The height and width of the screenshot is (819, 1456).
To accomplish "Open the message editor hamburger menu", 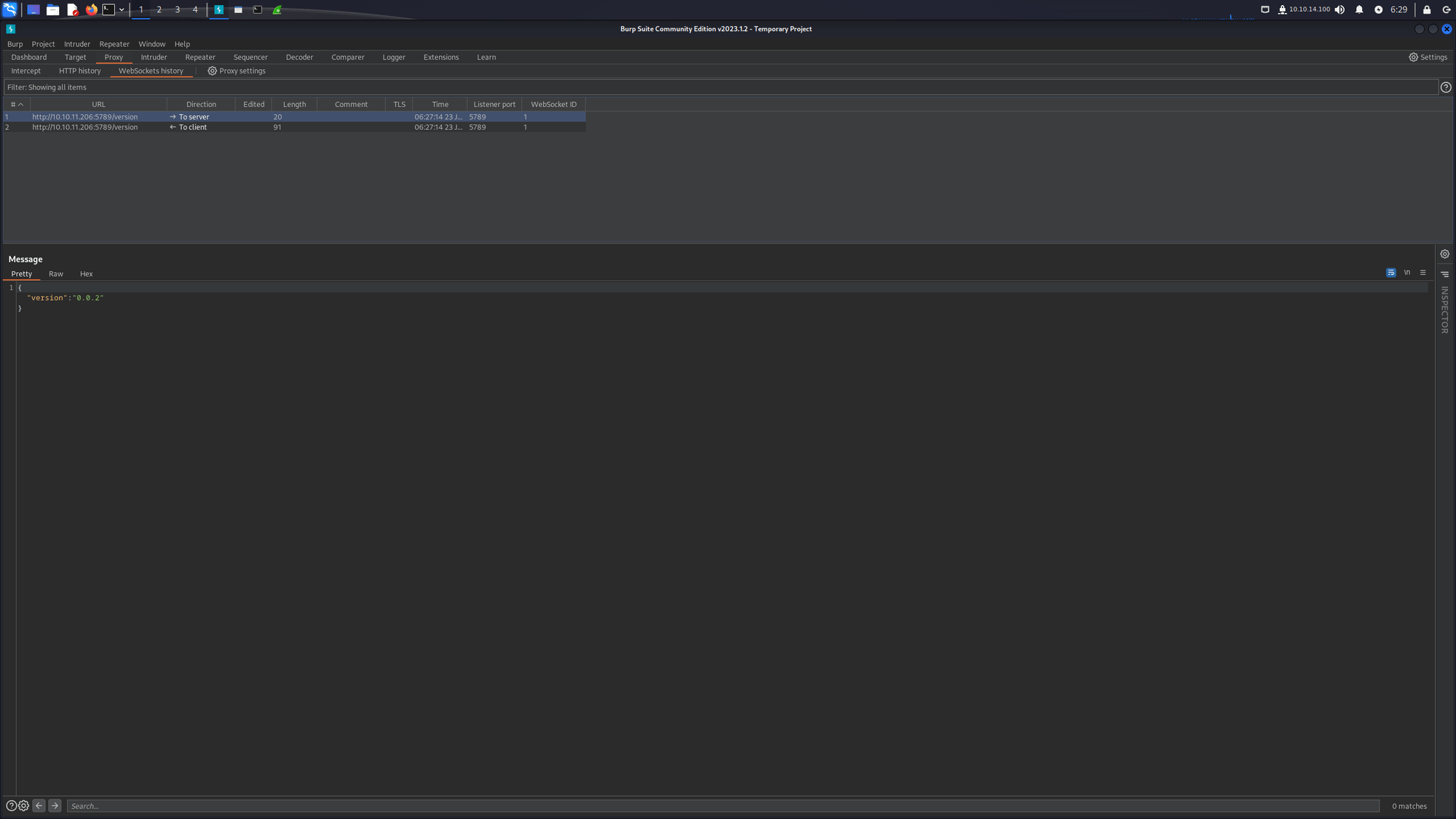I will (1423, 273).
